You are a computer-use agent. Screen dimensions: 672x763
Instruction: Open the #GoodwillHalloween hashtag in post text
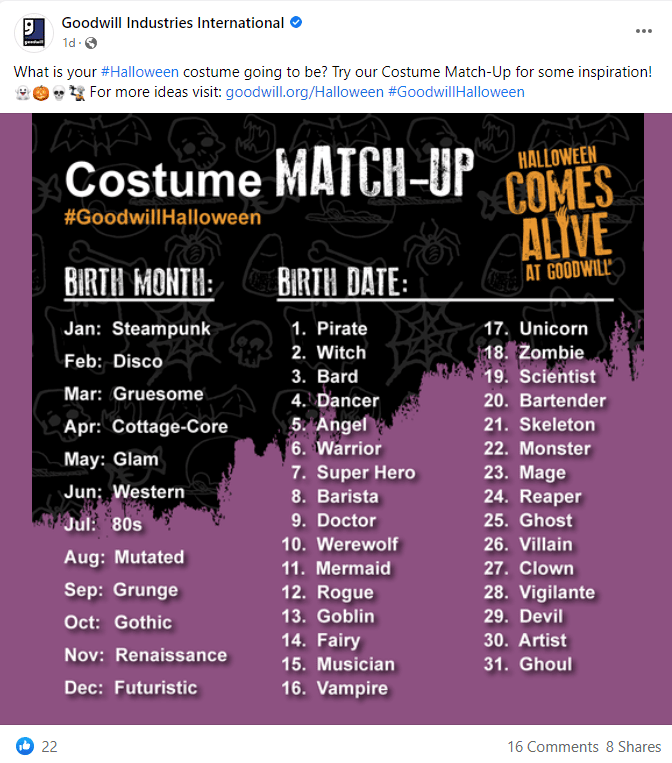[x=456, y=92]
